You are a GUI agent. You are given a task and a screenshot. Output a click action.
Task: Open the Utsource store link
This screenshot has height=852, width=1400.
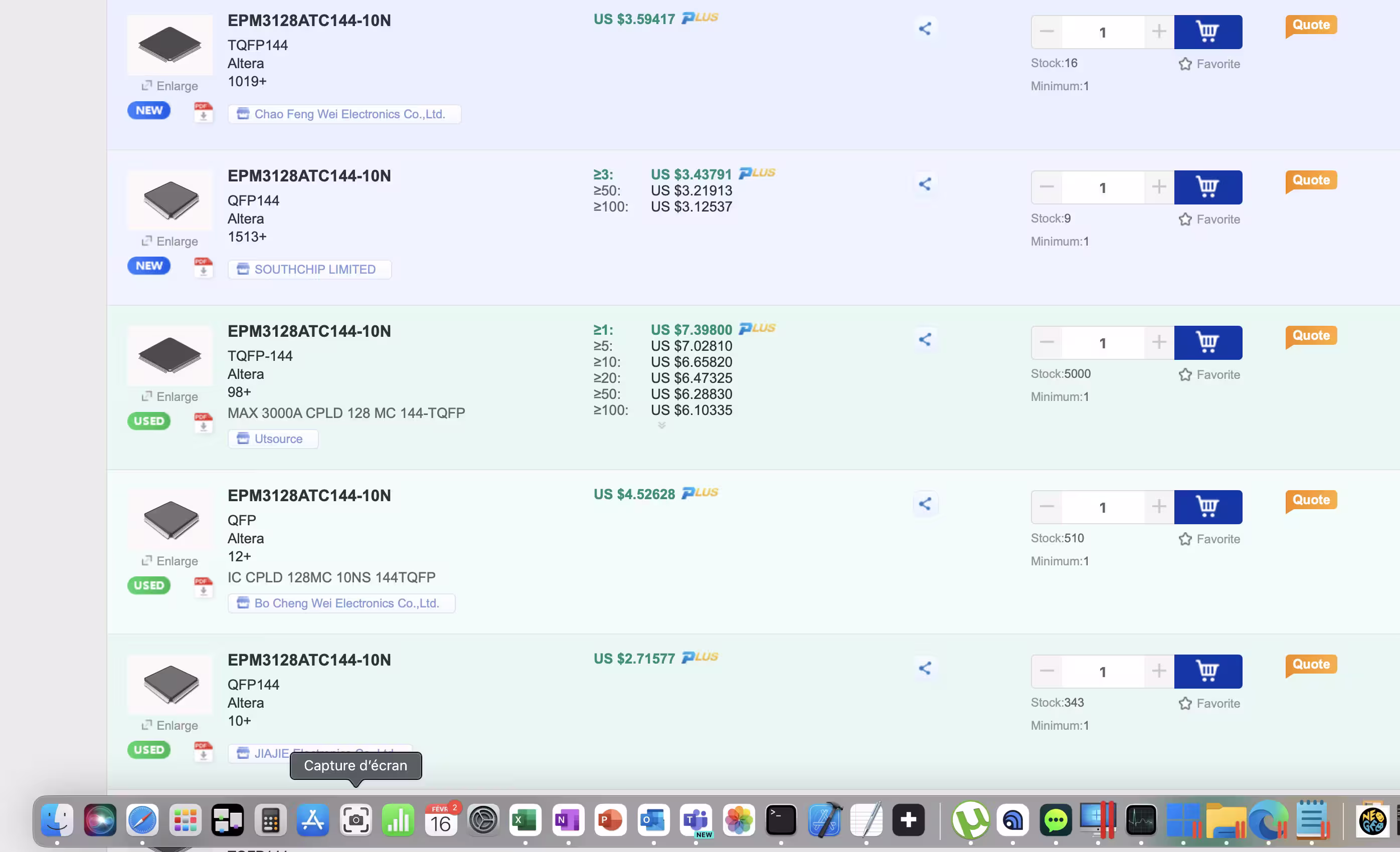(x=273, y=439)
